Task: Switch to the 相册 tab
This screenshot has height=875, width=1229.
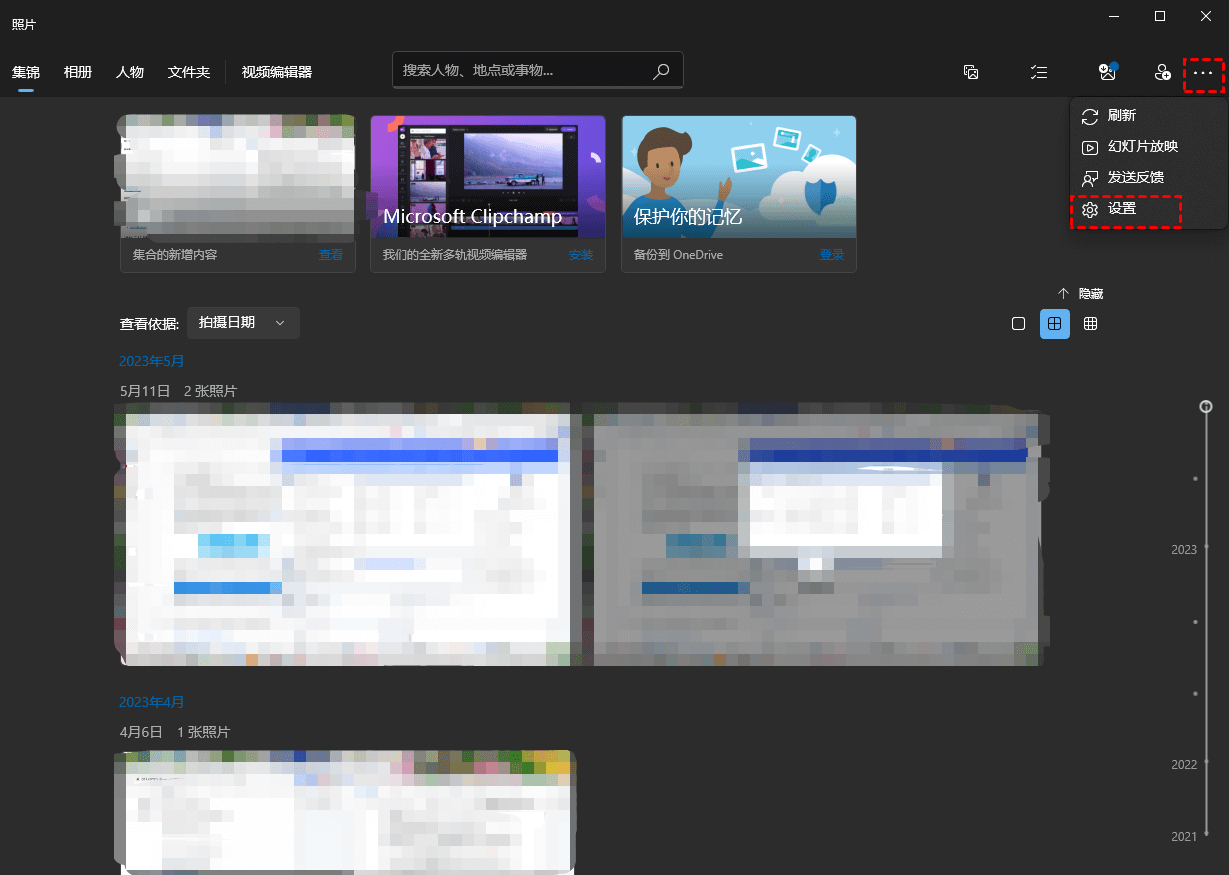Action: pyautogui.click(x=78, y=72)
